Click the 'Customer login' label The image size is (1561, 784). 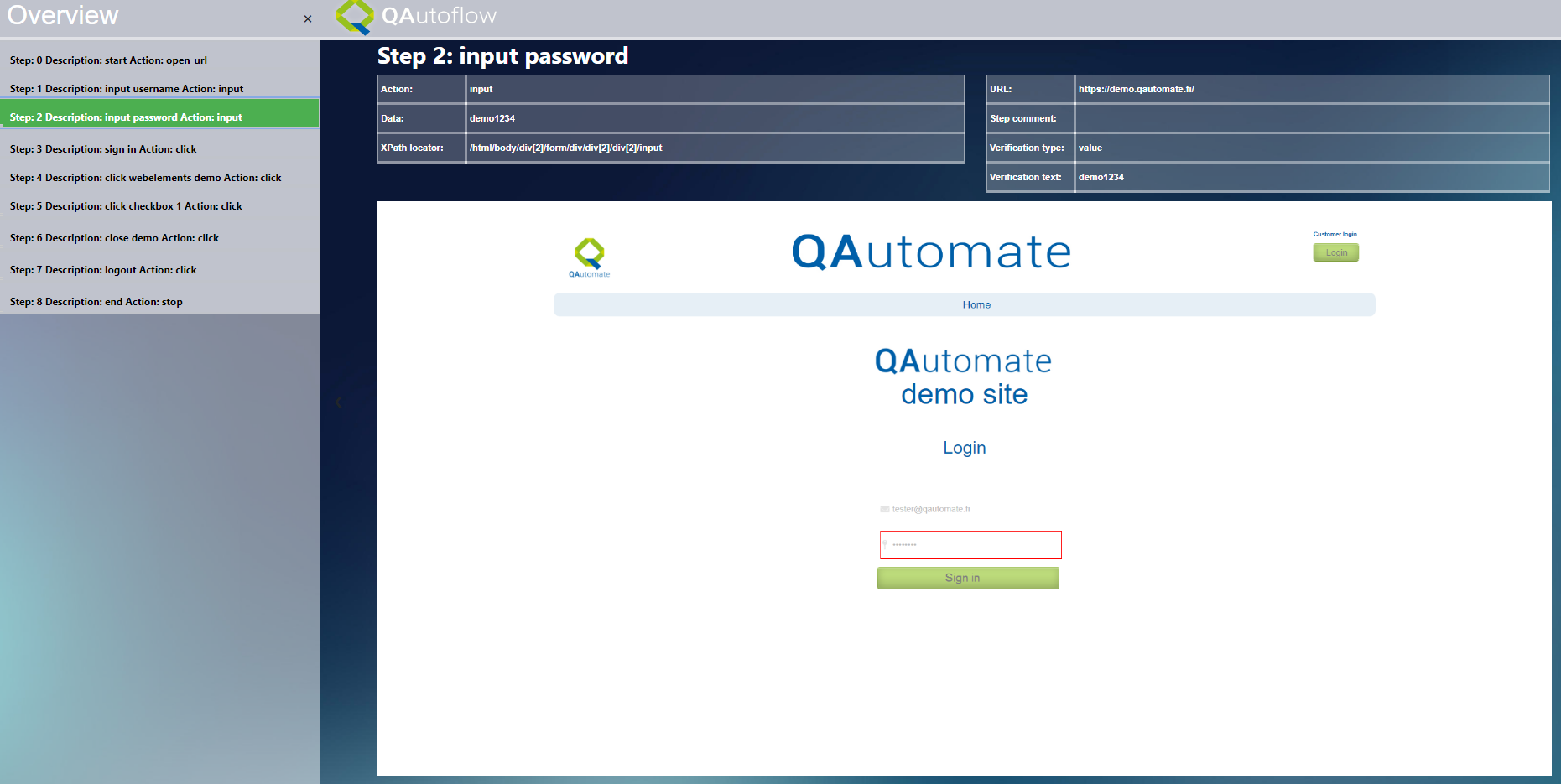pos(1335,235)
